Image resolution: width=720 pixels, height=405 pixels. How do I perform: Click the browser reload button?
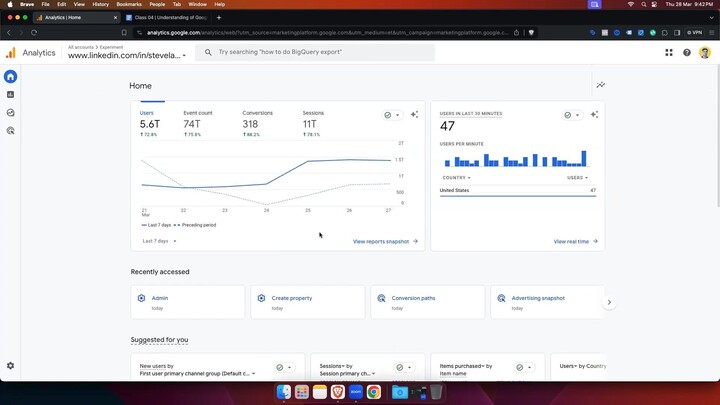pos(34,33)
